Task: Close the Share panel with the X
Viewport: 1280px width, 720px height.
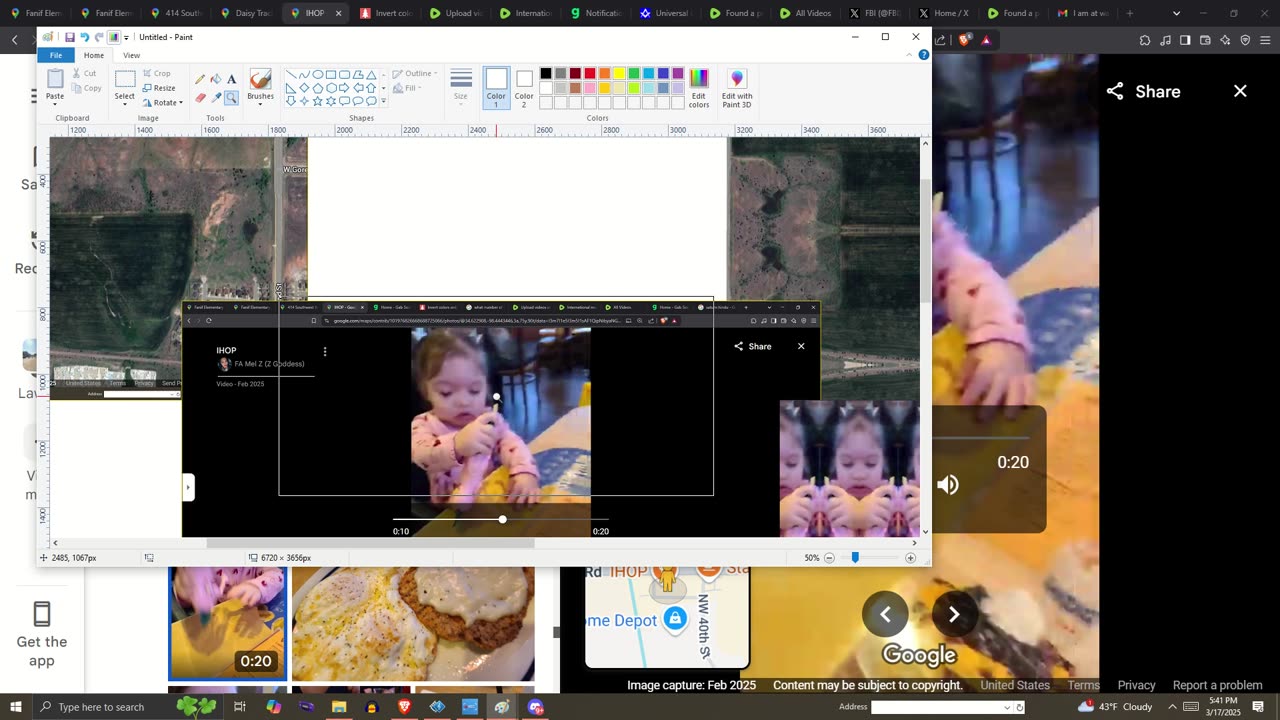Action: coord(1240,91)
